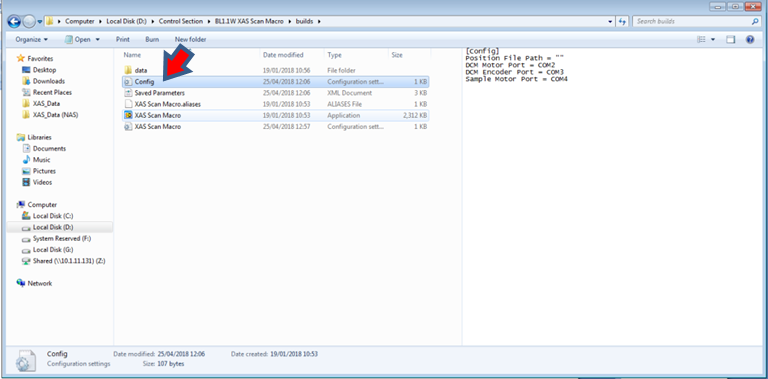Image resolution: width=768 pixels, height=379 pixels.
Task: Sort by the Size column header
Action: pos(397,55)
